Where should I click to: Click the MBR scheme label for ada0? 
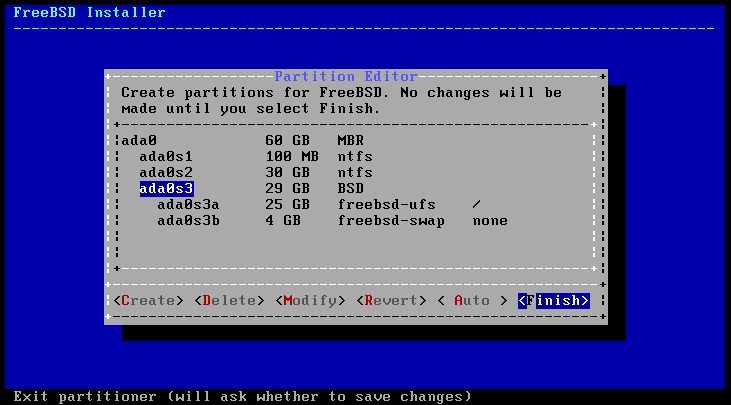(x=350, y=140)
